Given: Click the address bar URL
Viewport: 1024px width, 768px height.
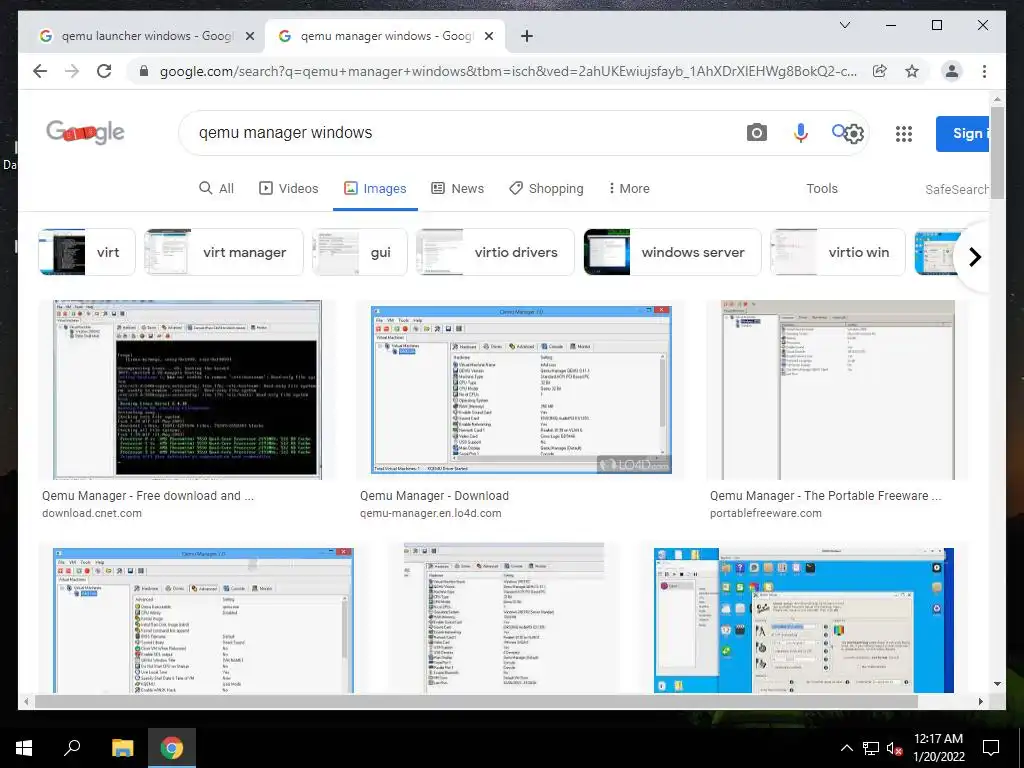Looking at the screenshot, I should 508,71.
